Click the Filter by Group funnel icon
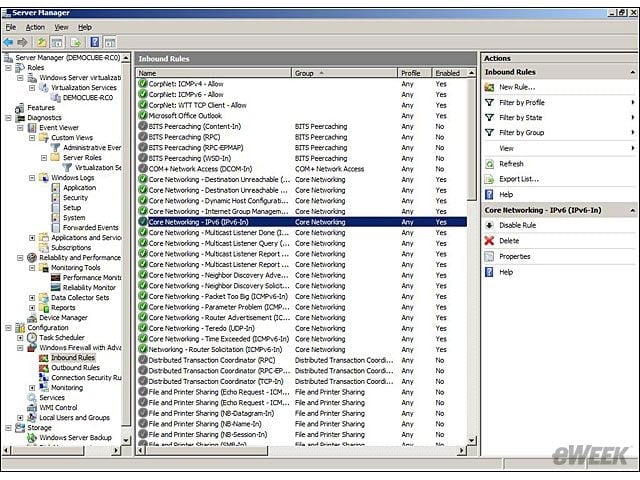Screen dimensions: 640x480 point(489,133)
